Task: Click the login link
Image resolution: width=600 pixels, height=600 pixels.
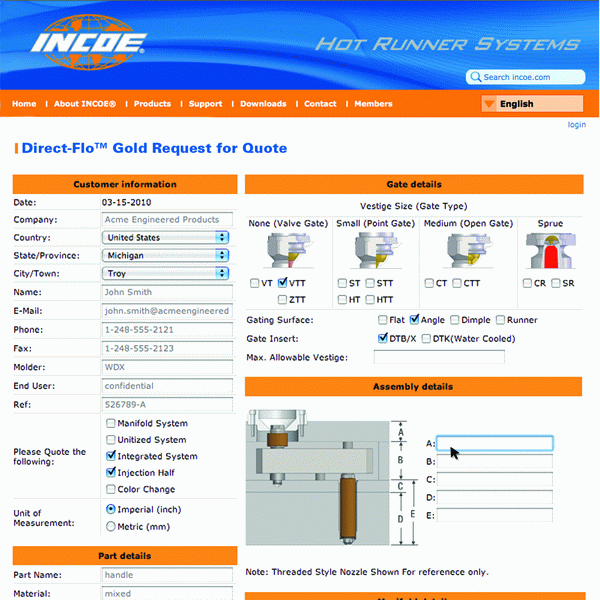Action: click(577, 125)
